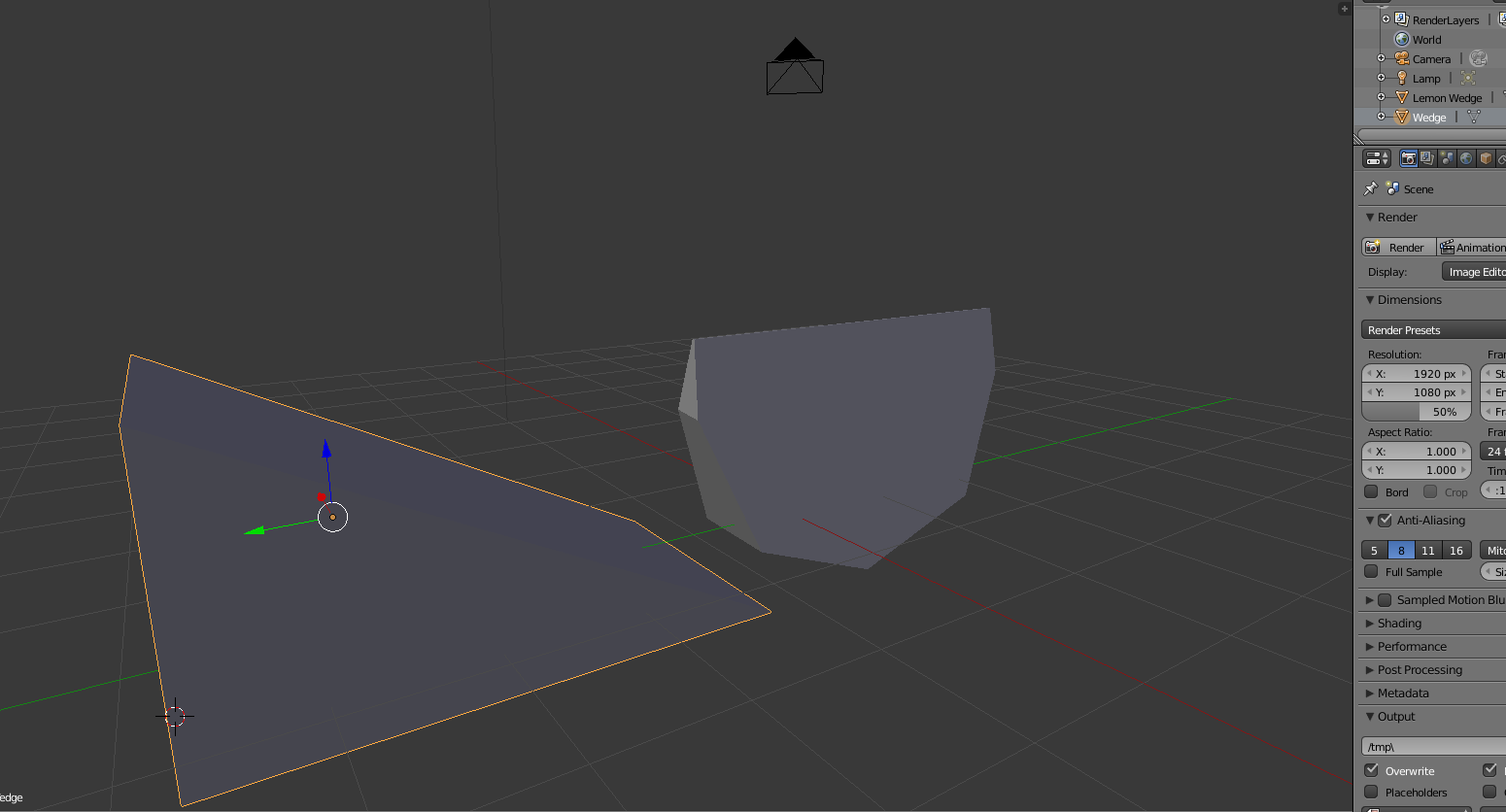Click the output path field /tmp\

pos(1434,746)
